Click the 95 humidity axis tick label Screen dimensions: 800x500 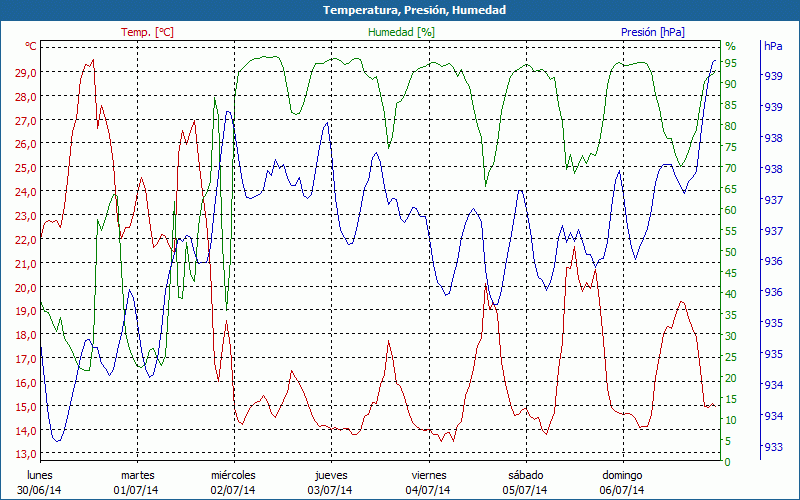point(731,63)
